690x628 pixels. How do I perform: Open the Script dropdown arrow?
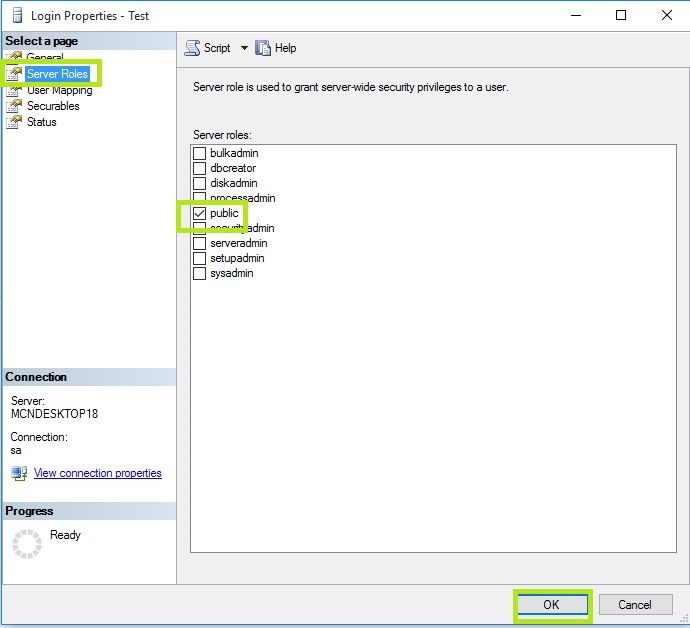pyautogui.click(x=244, y=48)
